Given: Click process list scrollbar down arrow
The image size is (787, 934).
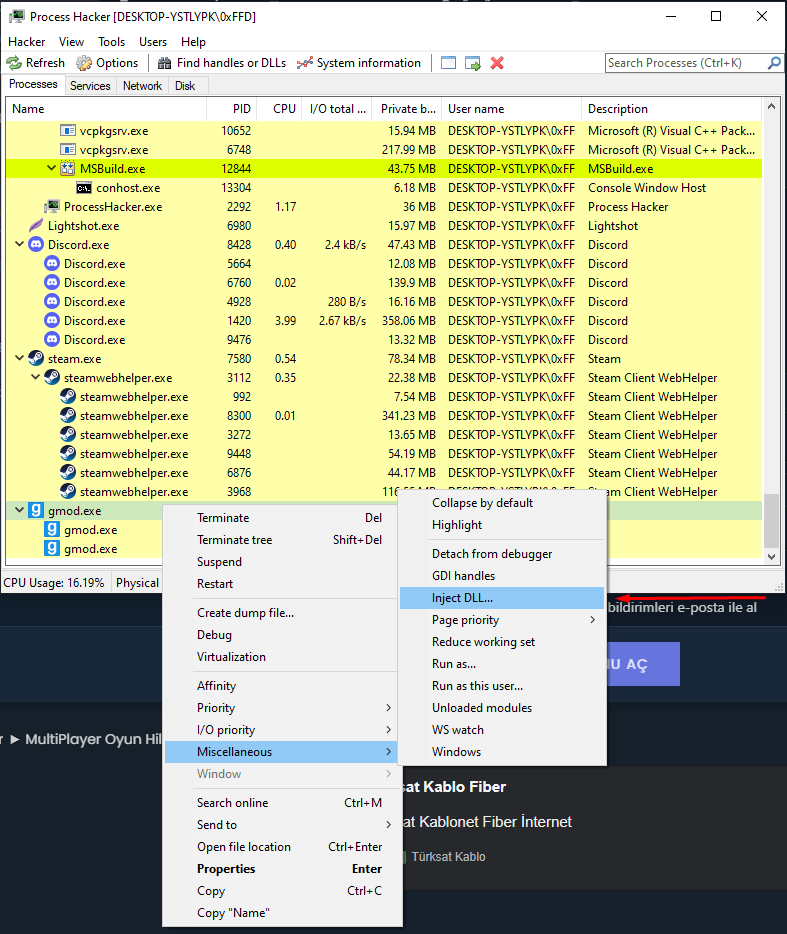Looking at the screenshot, I should click(x=772, y=556).
